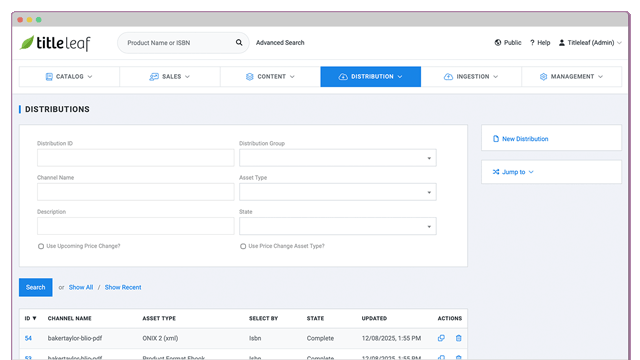
Task: Click the Content stack icon
Action: point(249,77)
